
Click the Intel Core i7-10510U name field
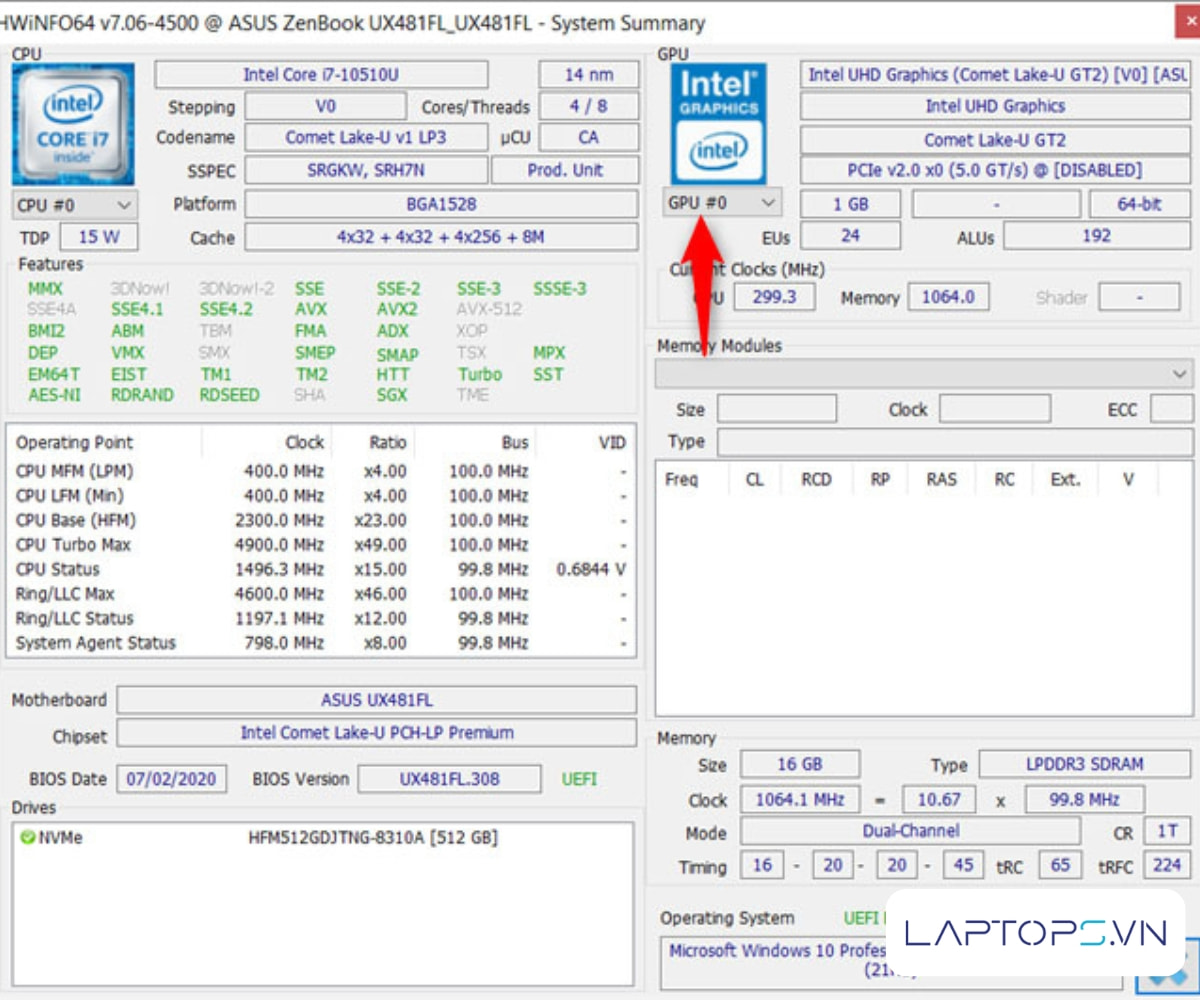(321, 75)
